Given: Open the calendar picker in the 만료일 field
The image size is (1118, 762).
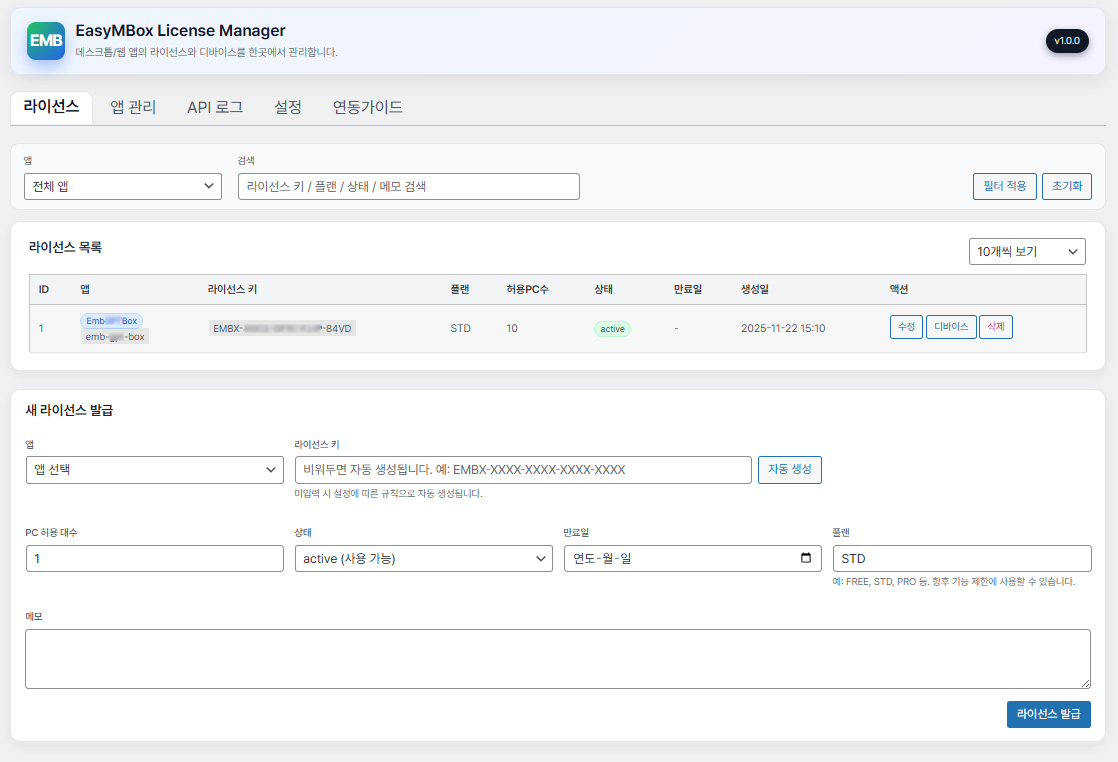Looking at the screenshot, I should pyautogui.click(x=806, y=558).
